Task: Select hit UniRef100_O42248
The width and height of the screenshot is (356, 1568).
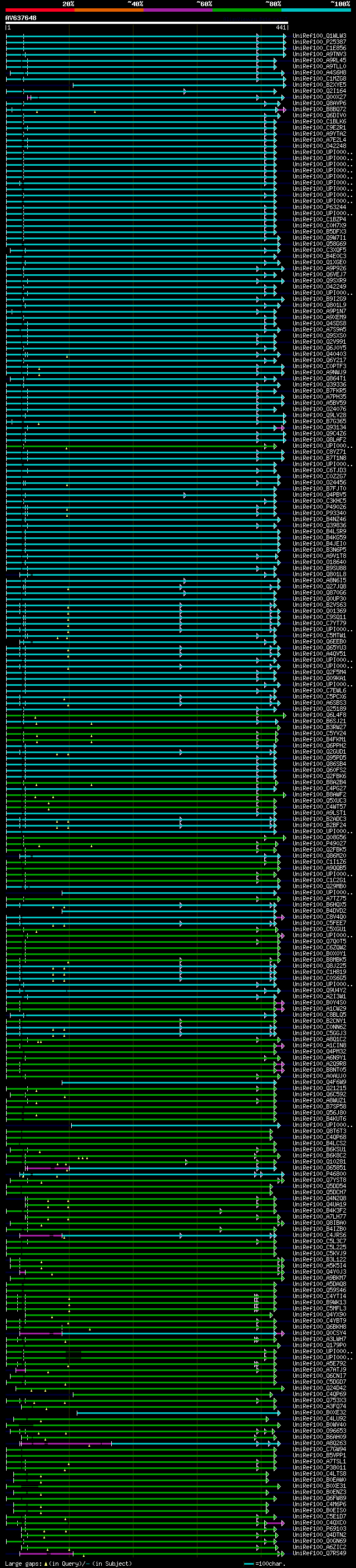Action: point(319,146)
